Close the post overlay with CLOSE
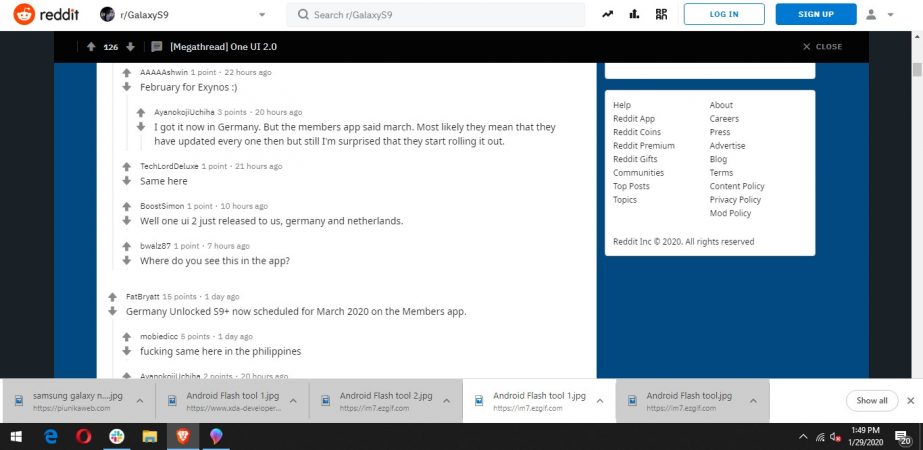Viewport: 923px width, 450px height. (822, 47)
